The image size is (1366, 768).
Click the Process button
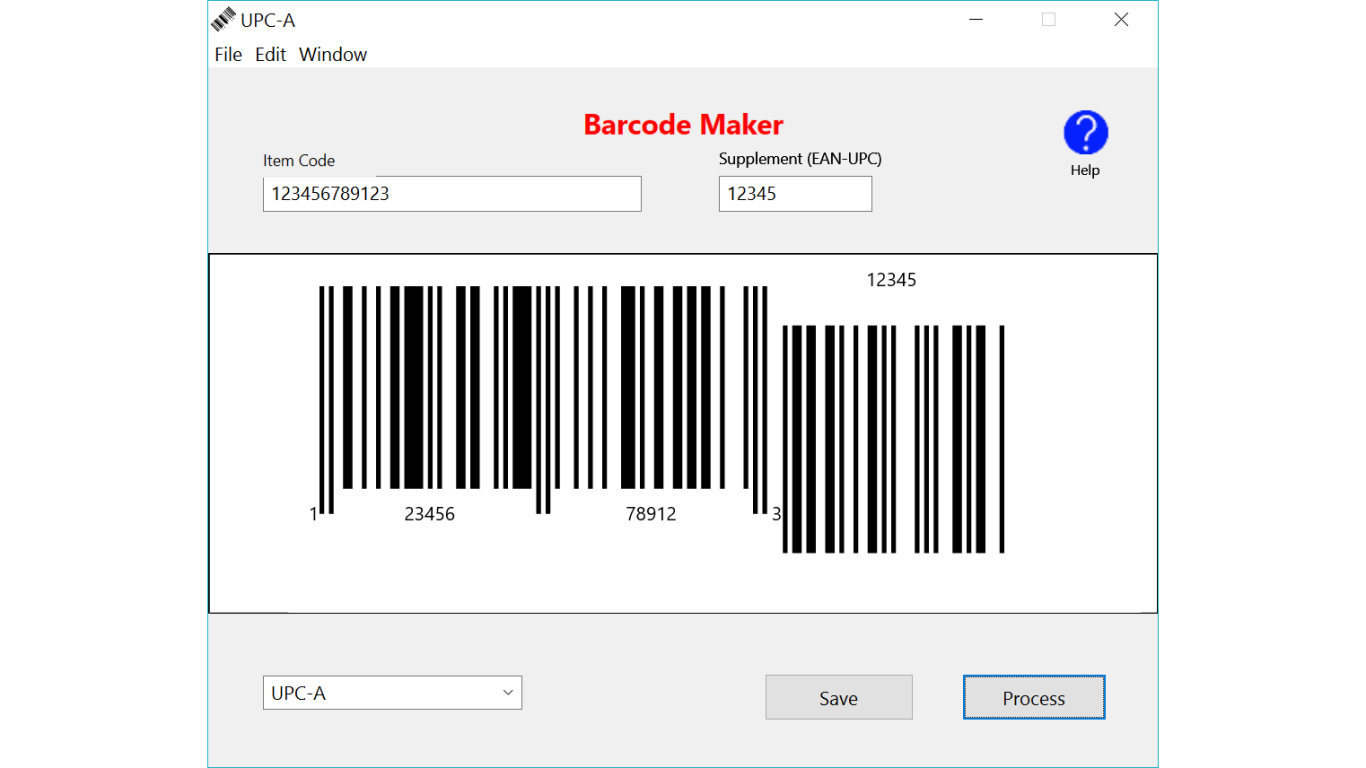(x=1034, y=698)
